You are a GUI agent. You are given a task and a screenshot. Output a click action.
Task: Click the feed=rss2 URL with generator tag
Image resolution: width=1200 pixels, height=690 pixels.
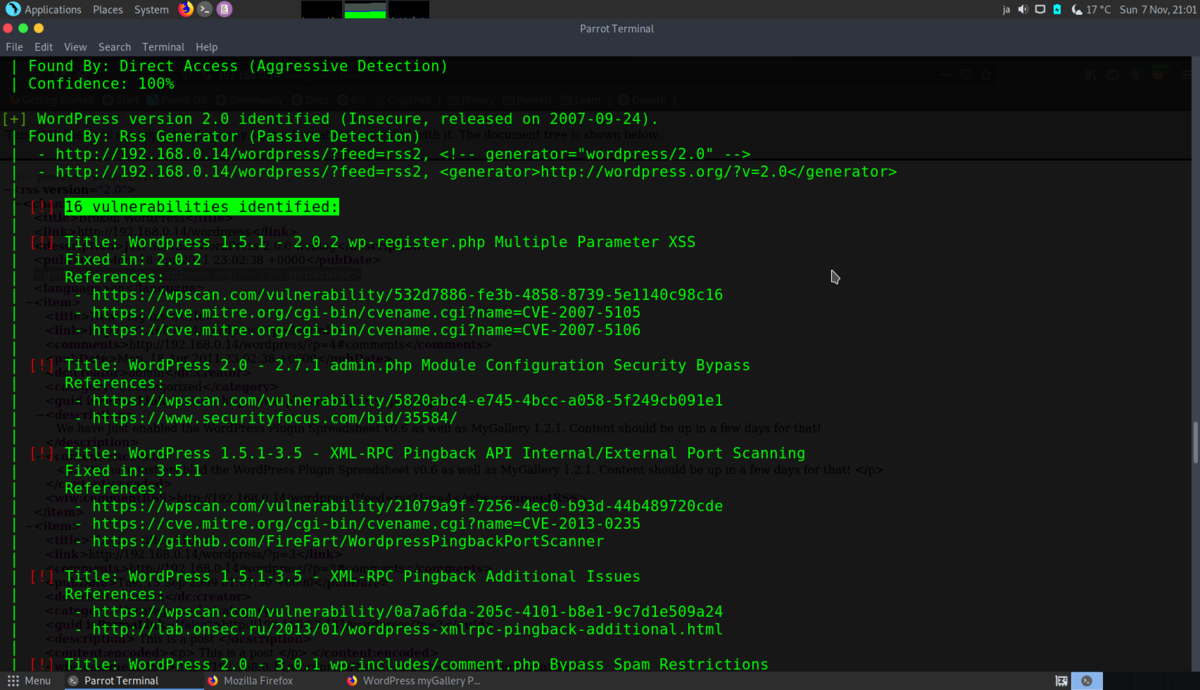click(x=476, y=172)
